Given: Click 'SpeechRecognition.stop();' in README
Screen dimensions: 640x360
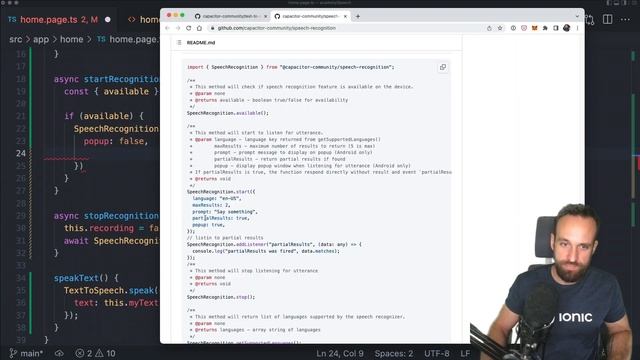Looking at the screenshot, I should (x=221, y=297).
